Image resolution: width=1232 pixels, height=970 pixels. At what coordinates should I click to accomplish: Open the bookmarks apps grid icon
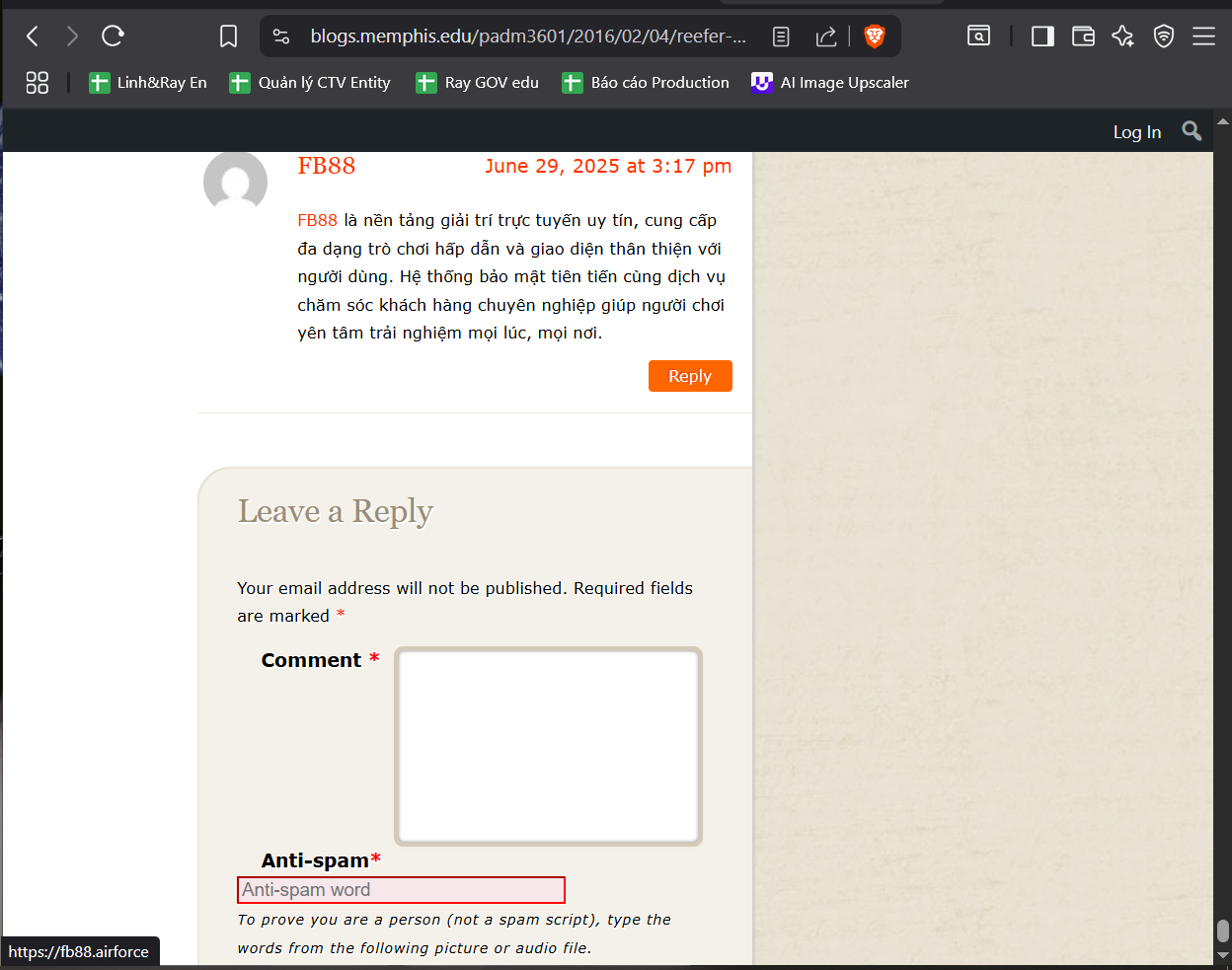[37, 83]
